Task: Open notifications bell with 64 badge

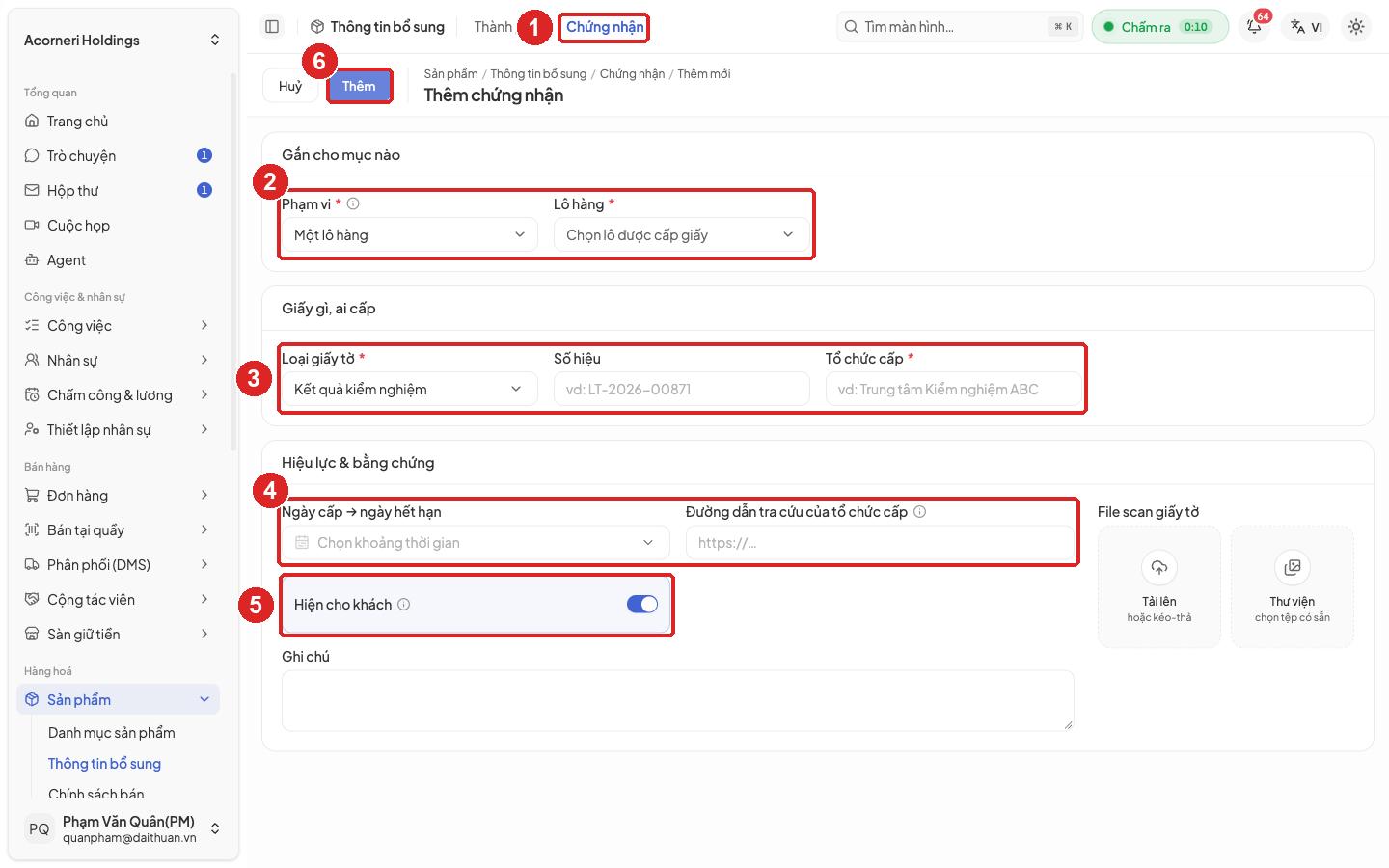Action: coord(1255,27)
